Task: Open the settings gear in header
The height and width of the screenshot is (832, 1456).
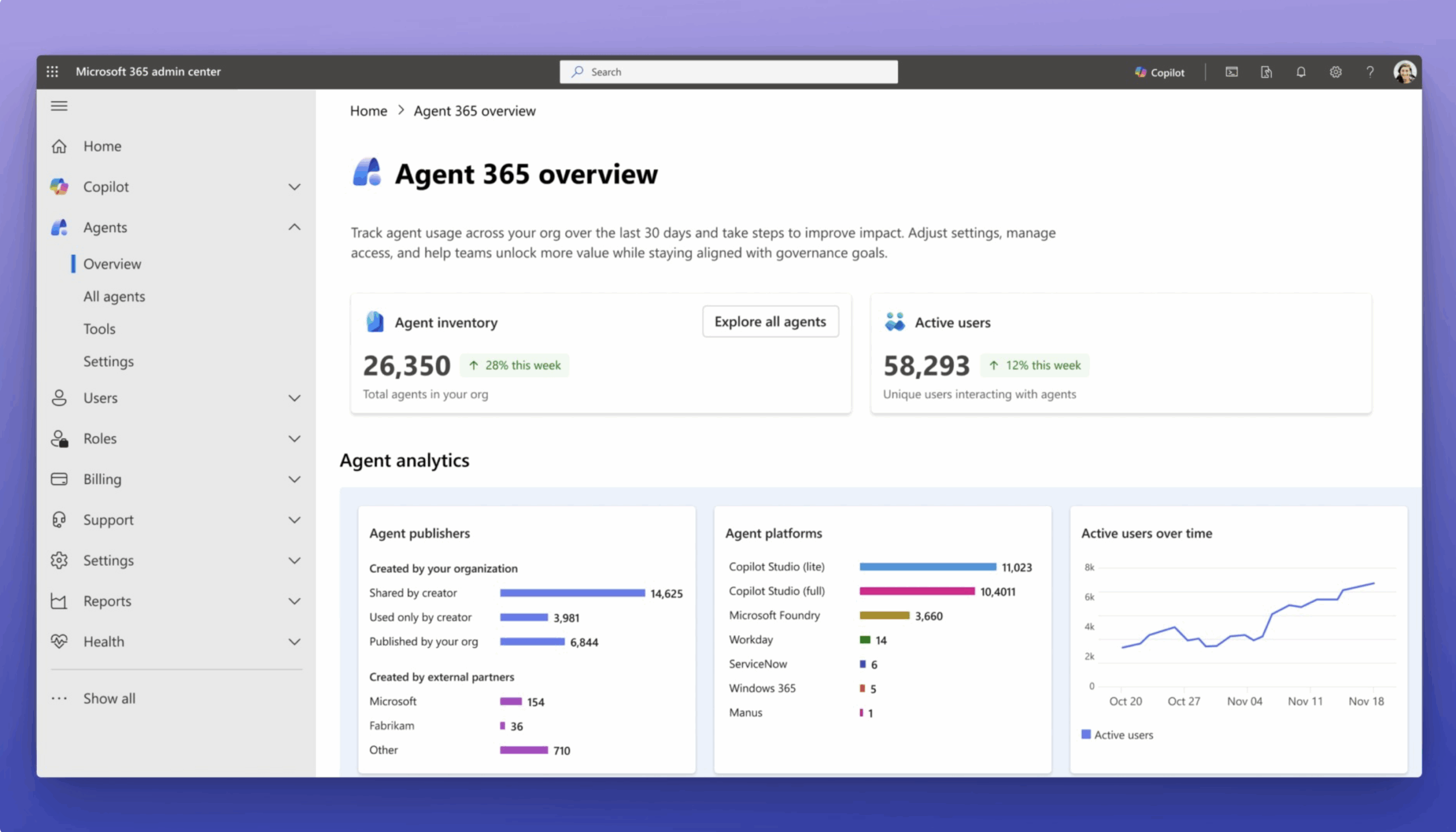Action: (1335, 72)
